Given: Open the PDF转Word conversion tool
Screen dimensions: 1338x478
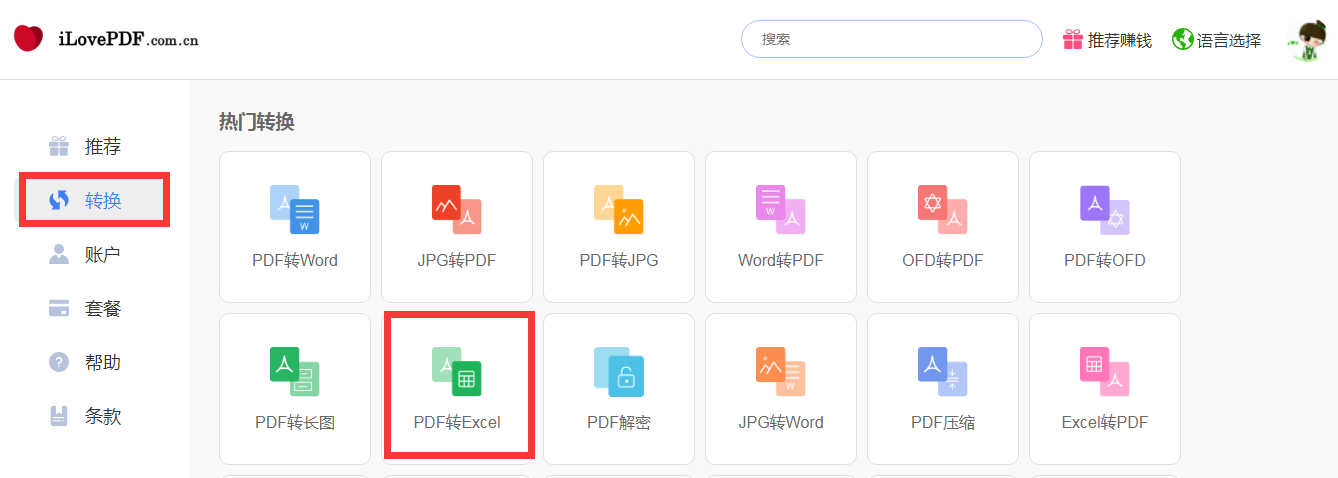Looking at the screenshot, I should 295,226.
